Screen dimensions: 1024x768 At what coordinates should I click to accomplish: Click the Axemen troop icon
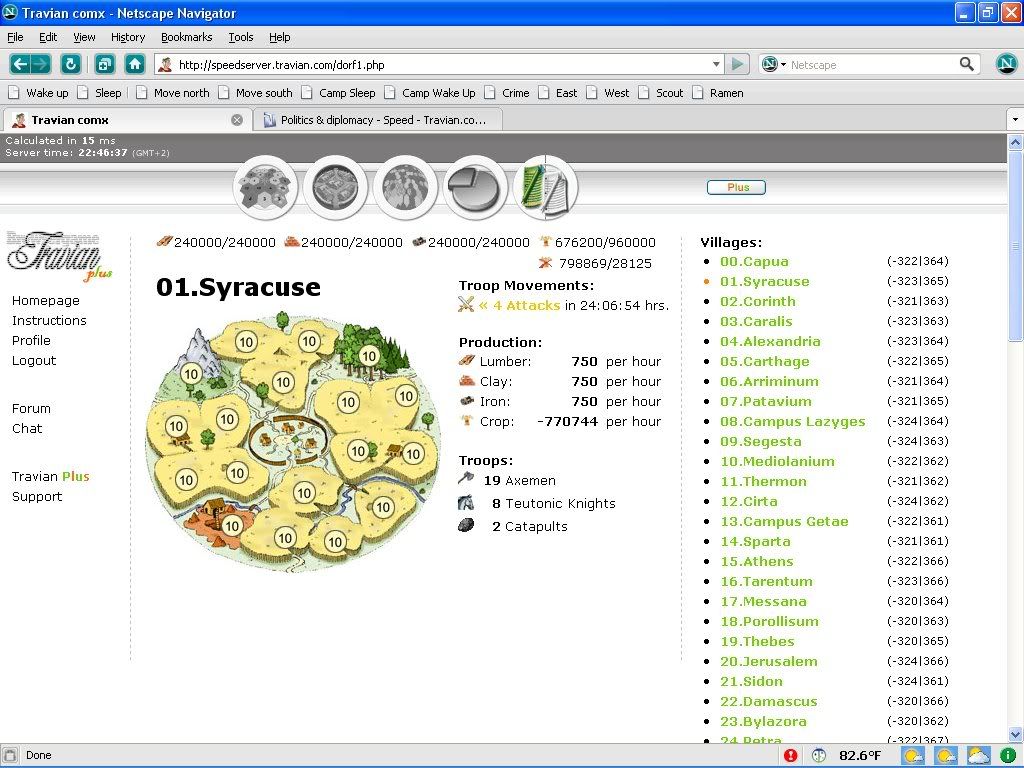[466, 479]
